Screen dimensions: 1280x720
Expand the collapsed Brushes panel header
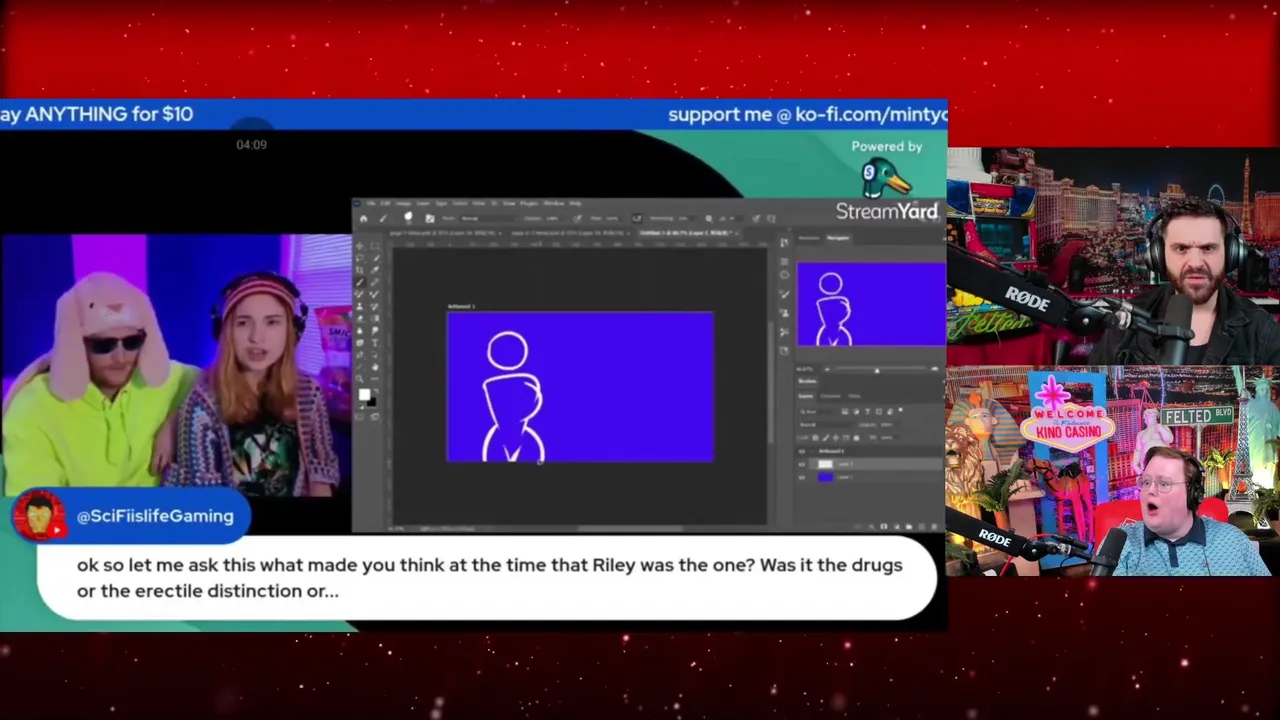[x=807, y=381]
